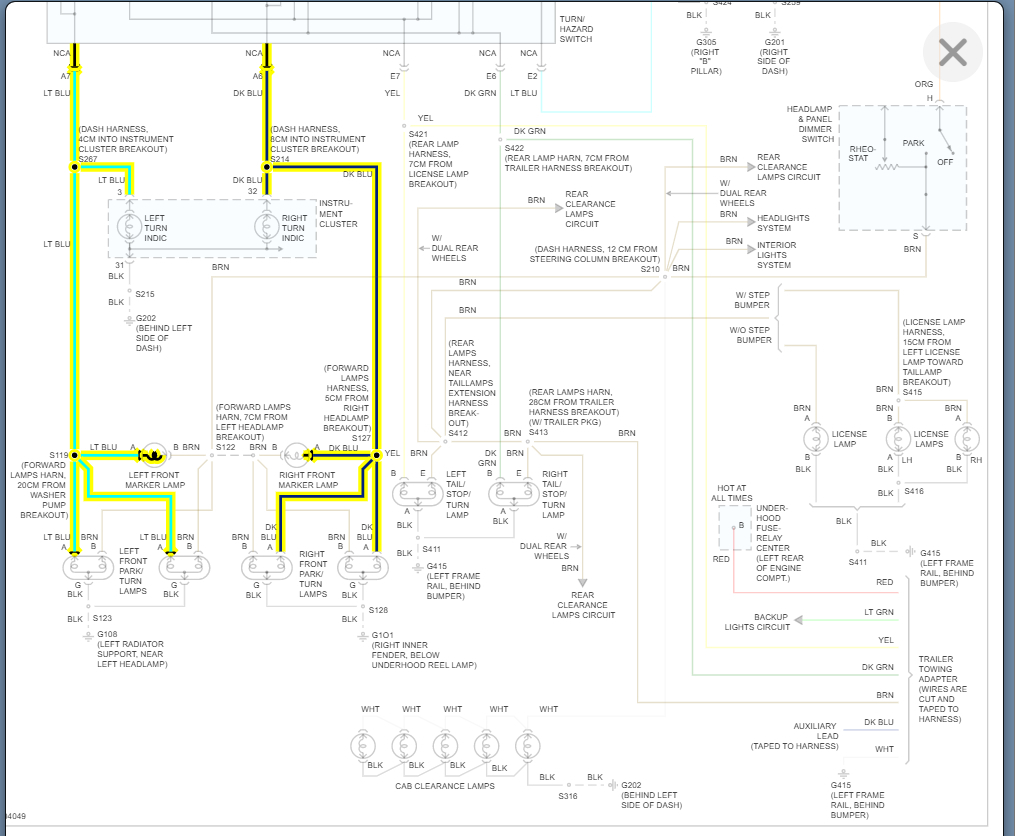This screenshot has height=836, width=1015.
Task: Click "G108 (LEFT RADIATOR SUPPORT...)" ground label
Action: [132, 650]
